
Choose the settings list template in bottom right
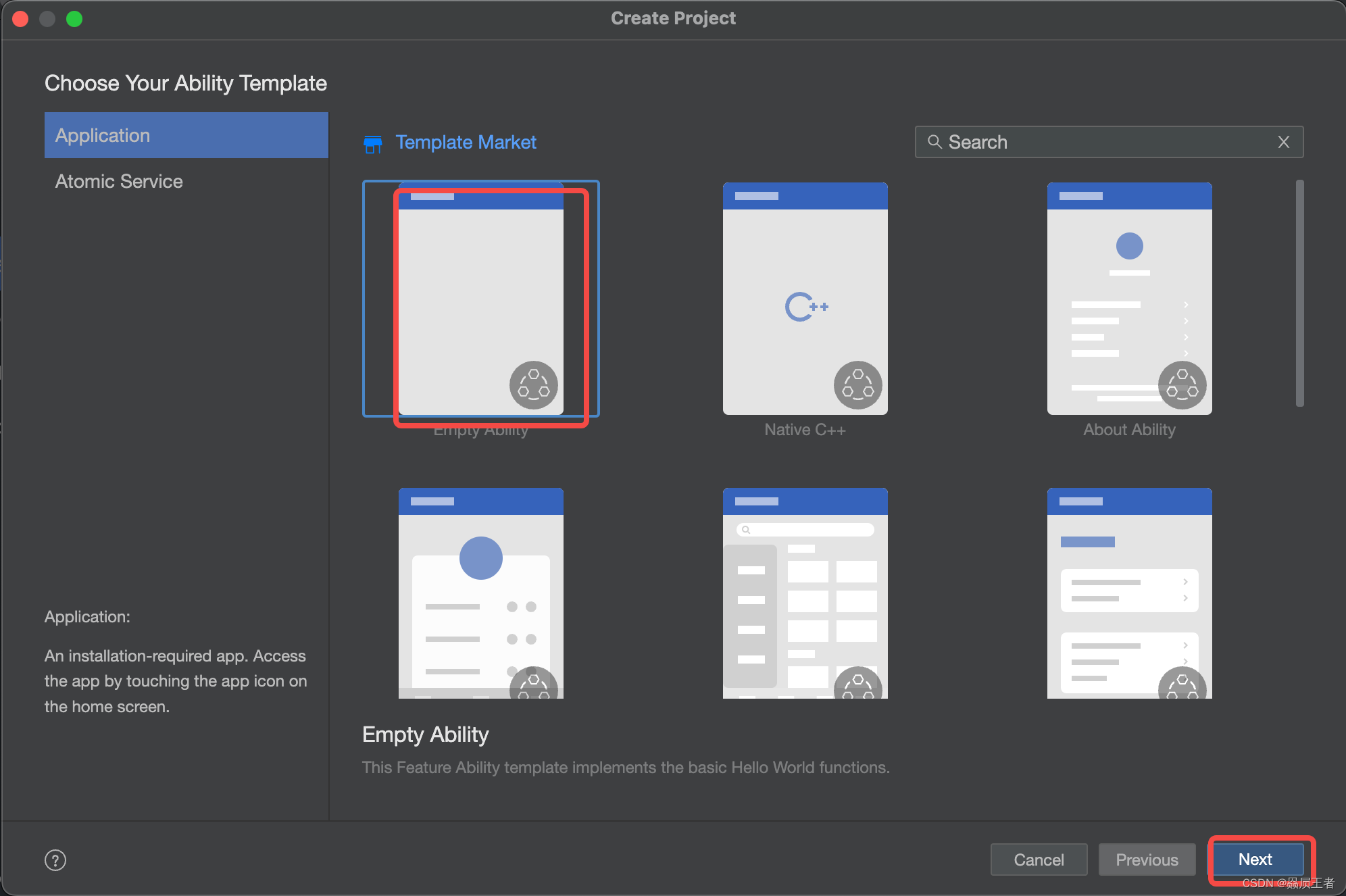point(1128,593)
